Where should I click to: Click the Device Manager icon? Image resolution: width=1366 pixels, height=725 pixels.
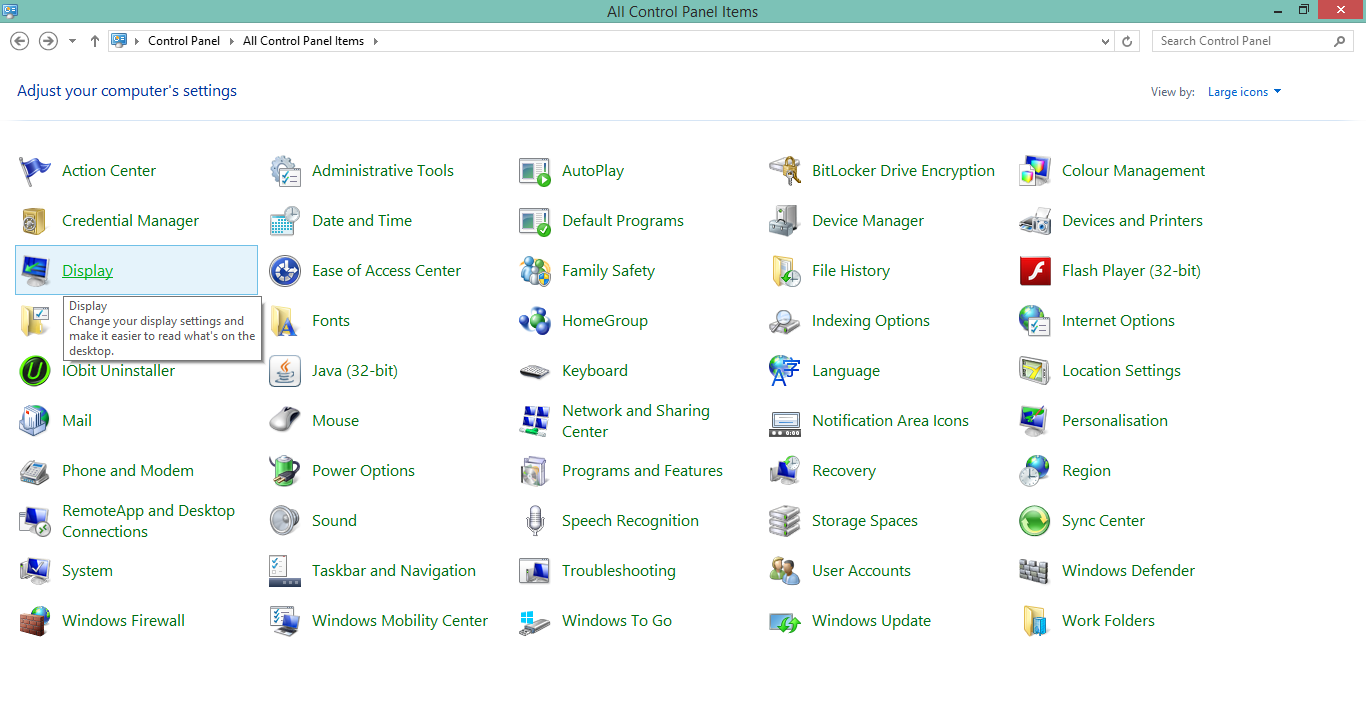tap(785, 221)
